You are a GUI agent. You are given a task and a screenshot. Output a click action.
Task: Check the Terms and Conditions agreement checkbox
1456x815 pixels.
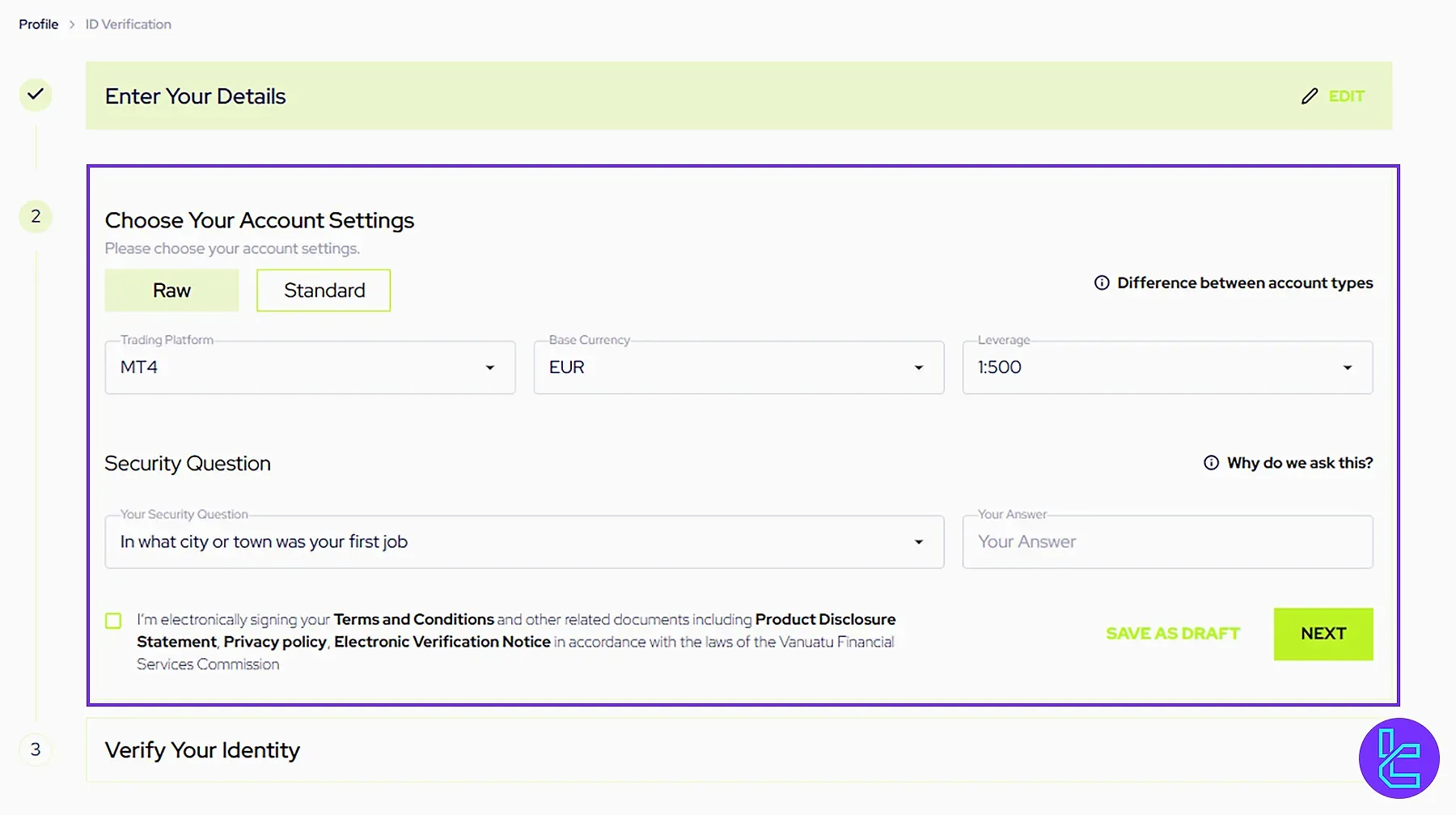(113, 620)
